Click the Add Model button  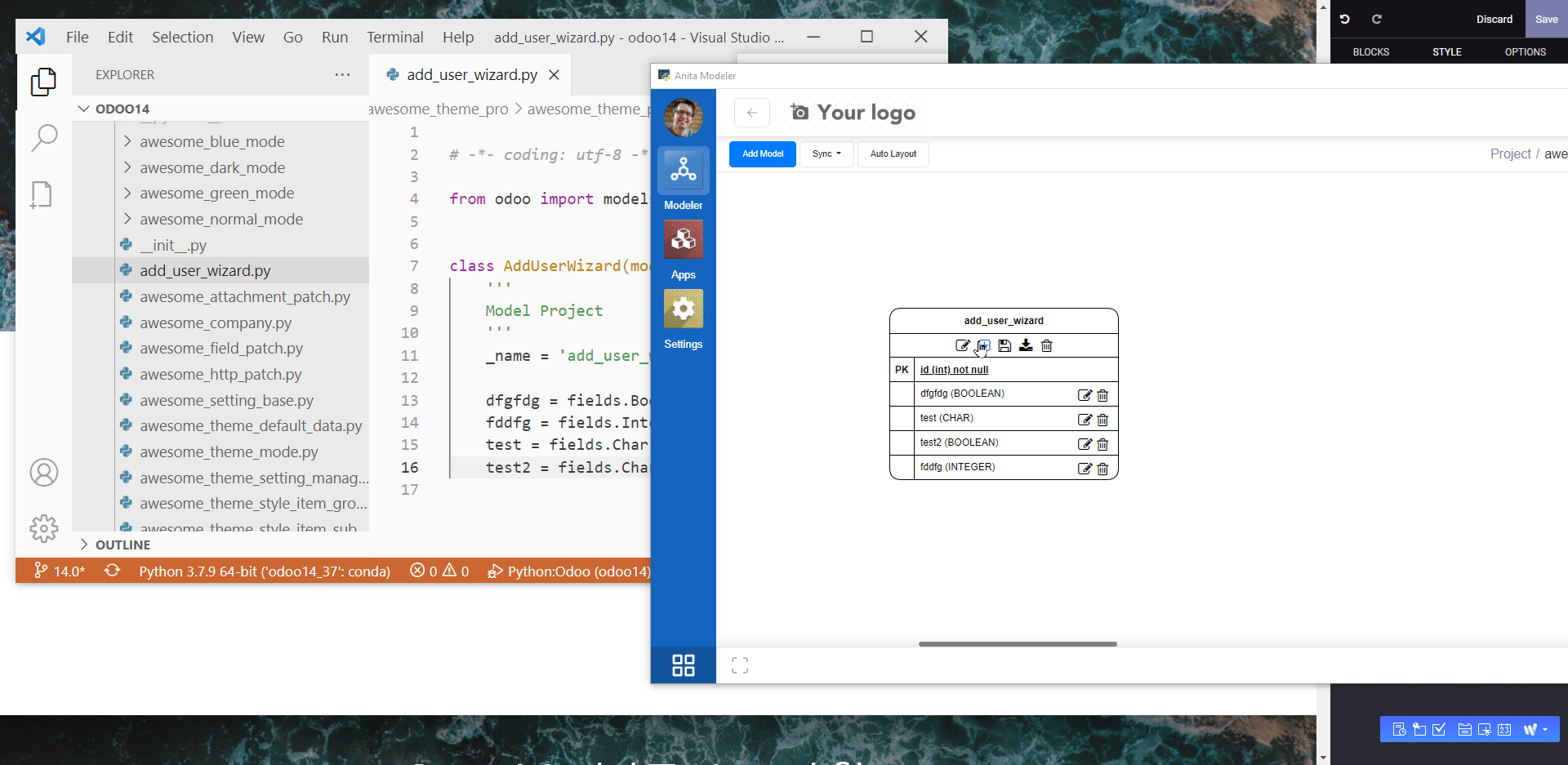coord(762,153)
